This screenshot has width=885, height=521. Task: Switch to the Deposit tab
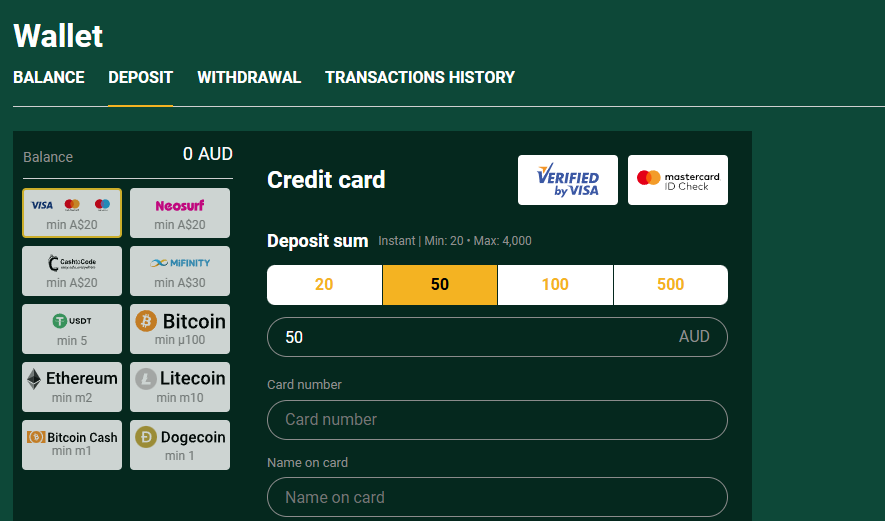pyautogui.click(x=141, y=77)
